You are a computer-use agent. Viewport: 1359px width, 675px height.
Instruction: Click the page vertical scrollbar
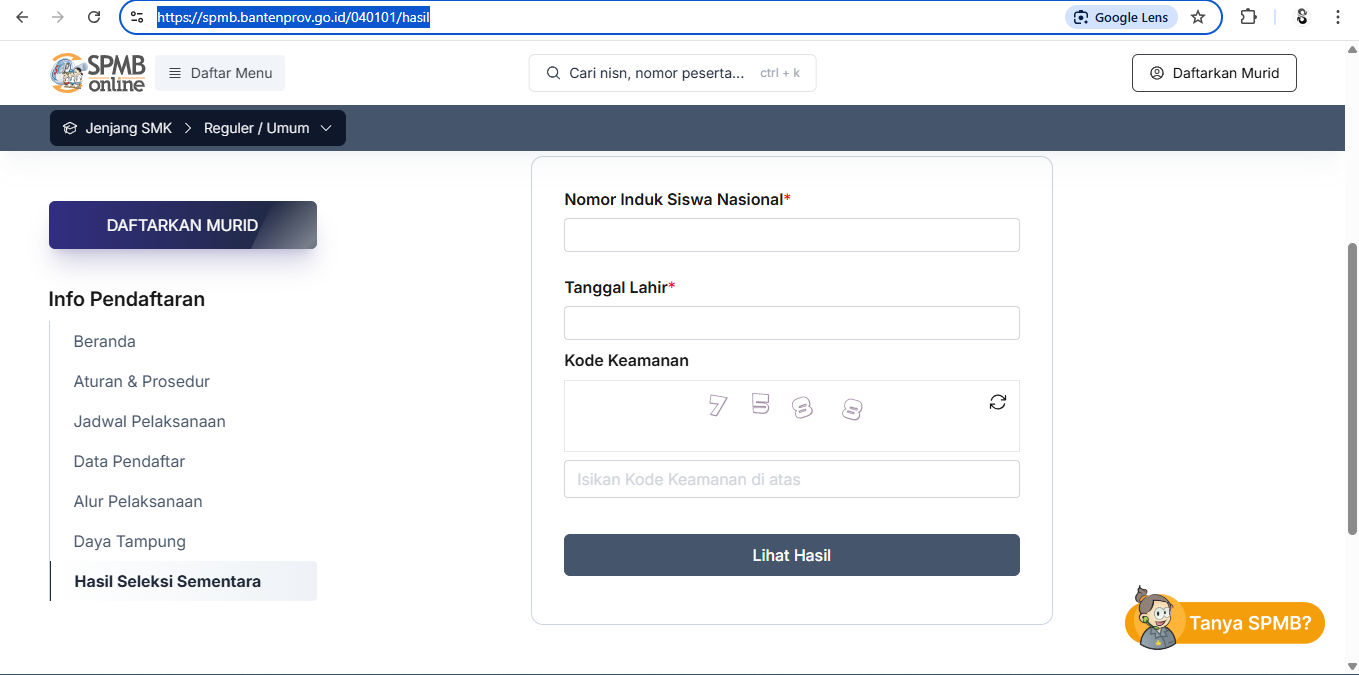click(1352, 380)
